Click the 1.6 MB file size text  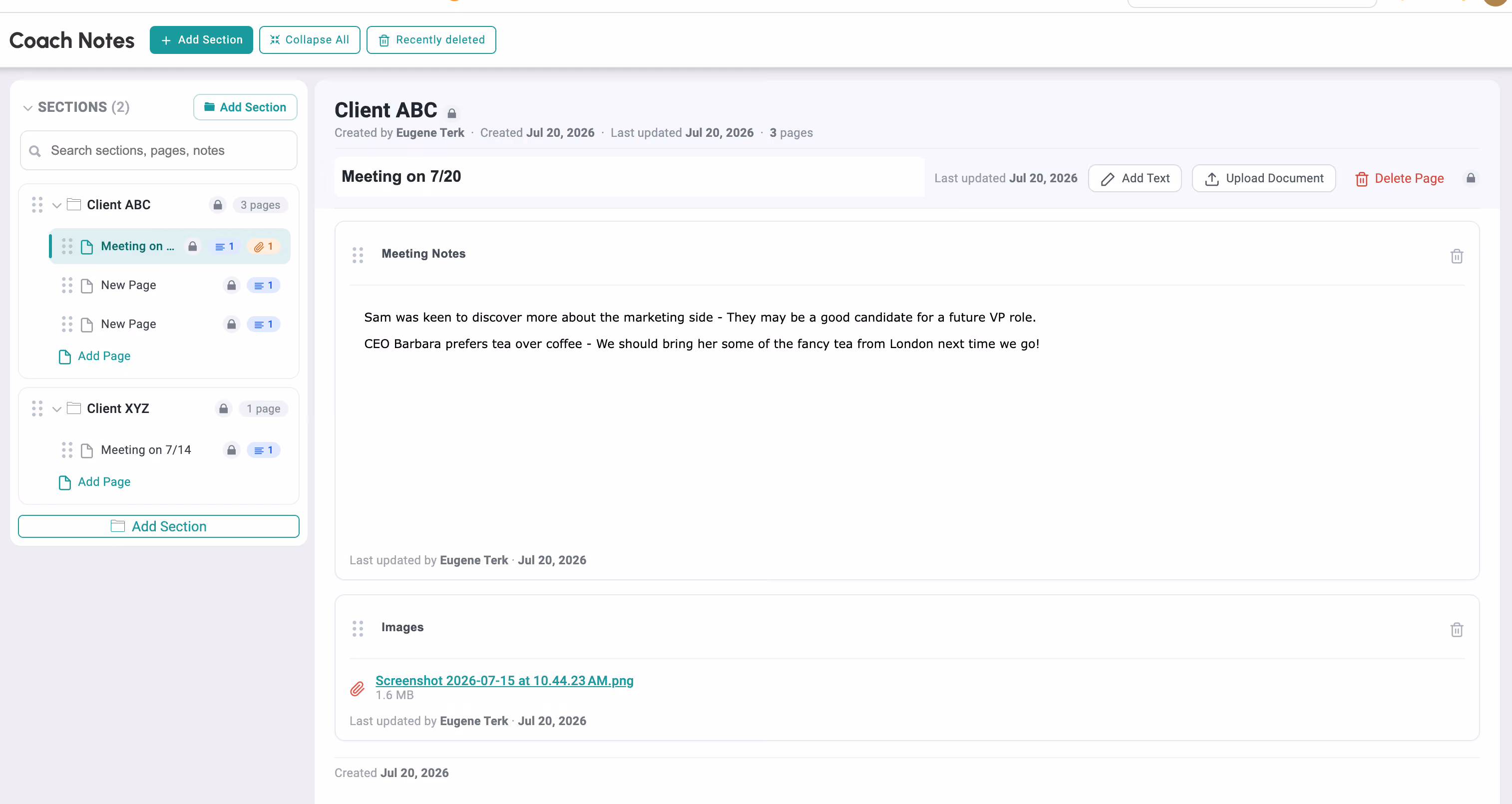coord(394,696)
